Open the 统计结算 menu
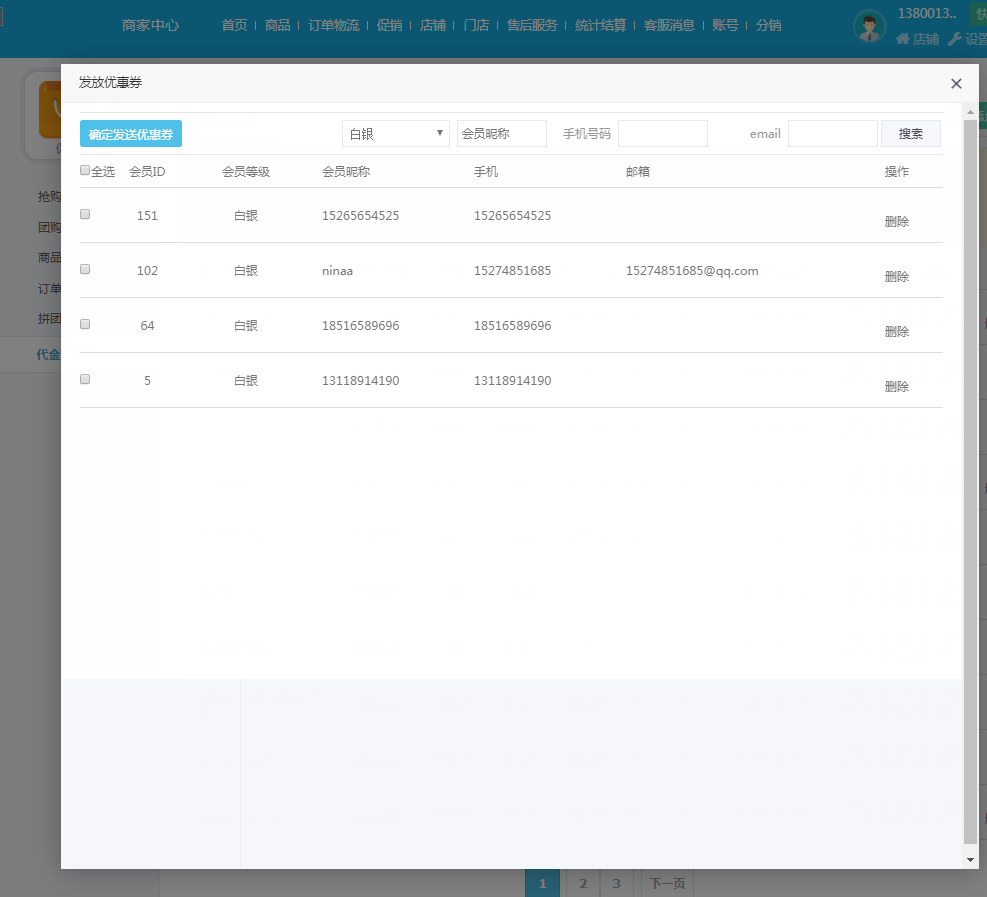The image size is (987, 897). 600,25
